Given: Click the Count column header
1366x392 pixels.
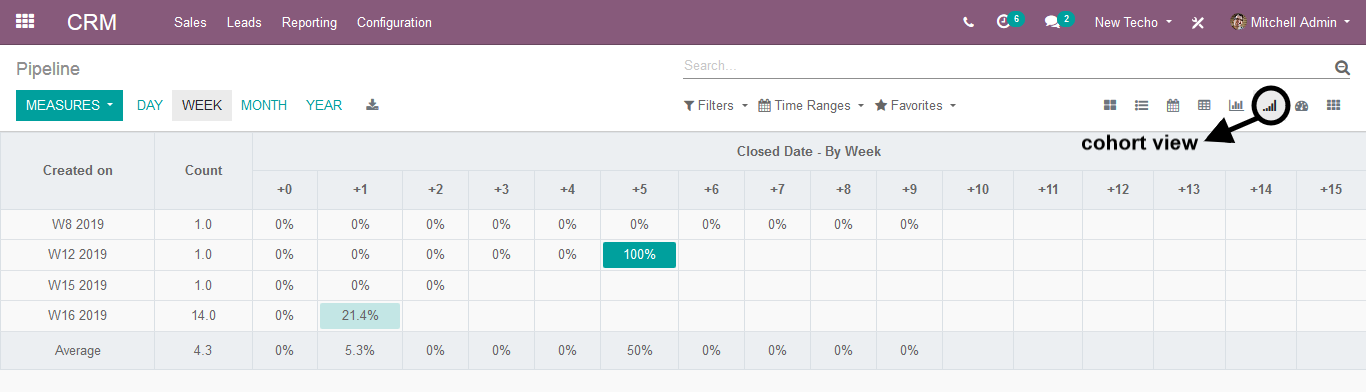Looking at the screenshot, I should point(204,171).
